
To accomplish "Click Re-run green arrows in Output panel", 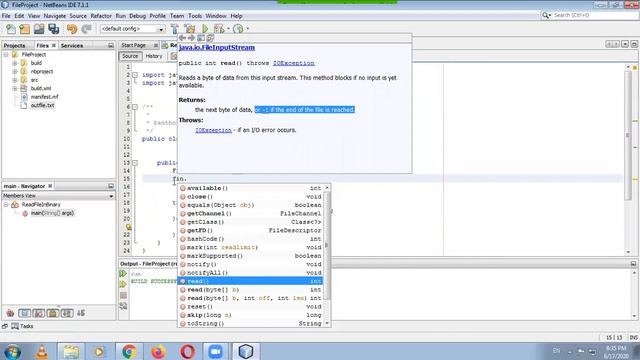I will click(123, 273).
